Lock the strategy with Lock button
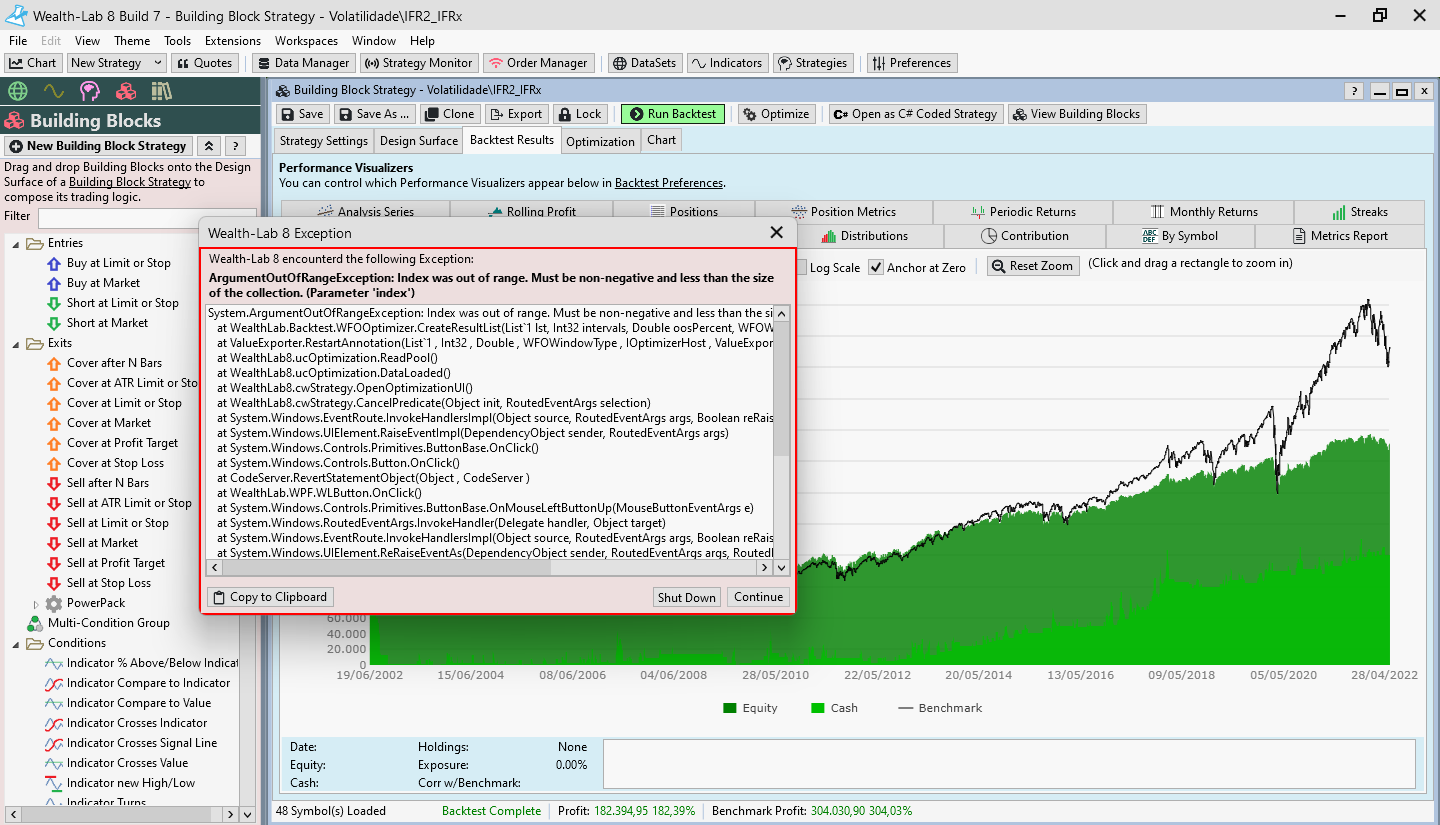This screenshot has width=1440, height=825. pyautogui.click(x=580, y=114)
